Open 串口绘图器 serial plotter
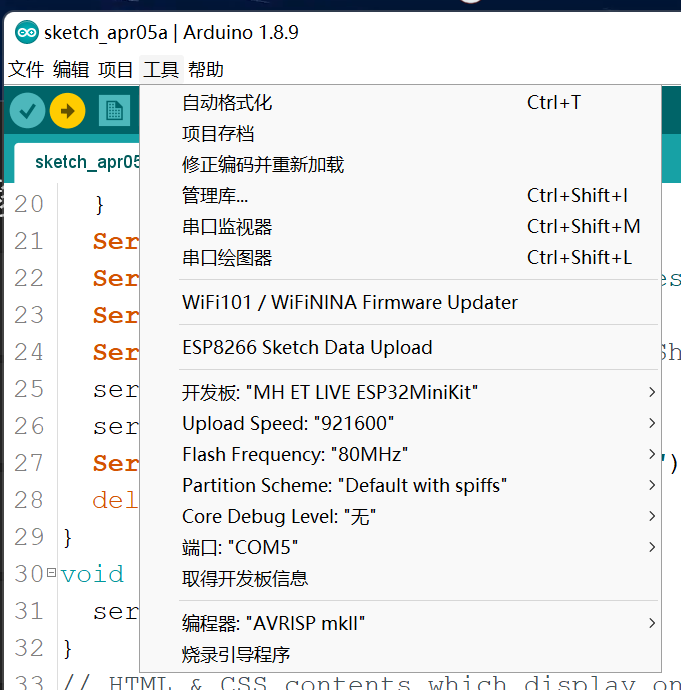The width and height of the screenshot is (681, 690). pos(400,258)
